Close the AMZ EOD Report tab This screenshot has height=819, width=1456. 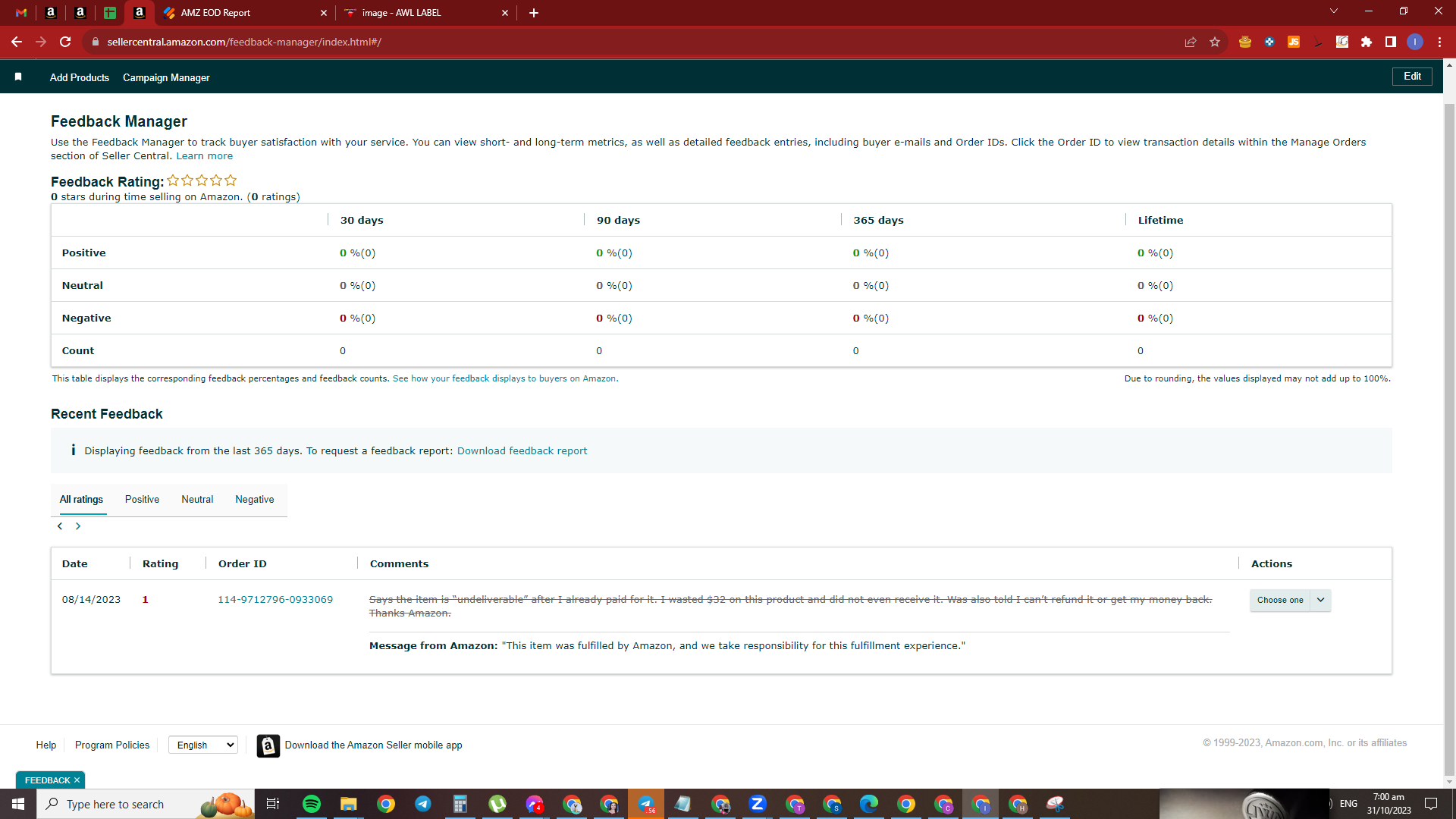(x=324, y=13)
